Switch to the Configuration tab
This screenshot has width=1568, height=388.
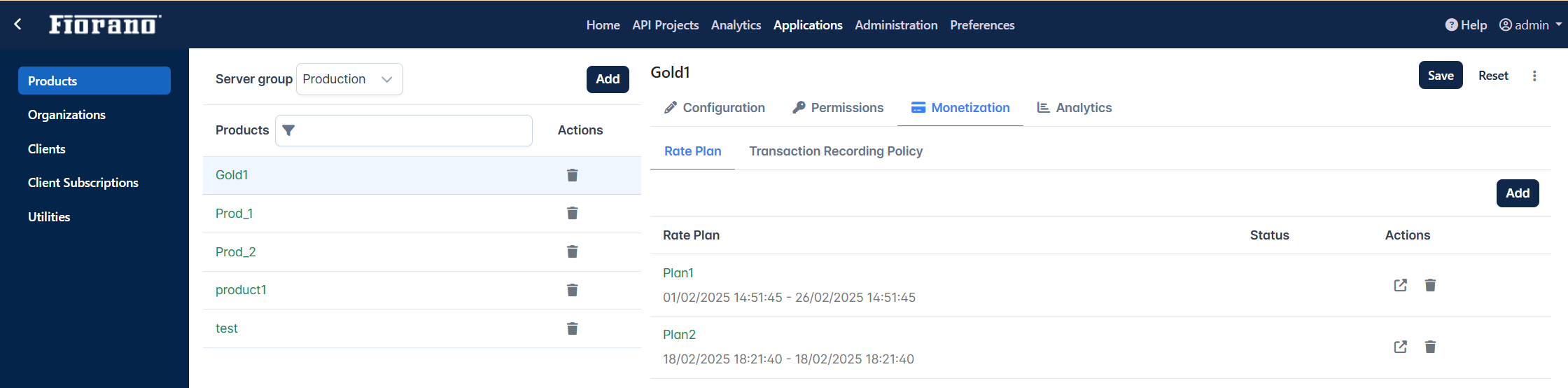[714, 108]
